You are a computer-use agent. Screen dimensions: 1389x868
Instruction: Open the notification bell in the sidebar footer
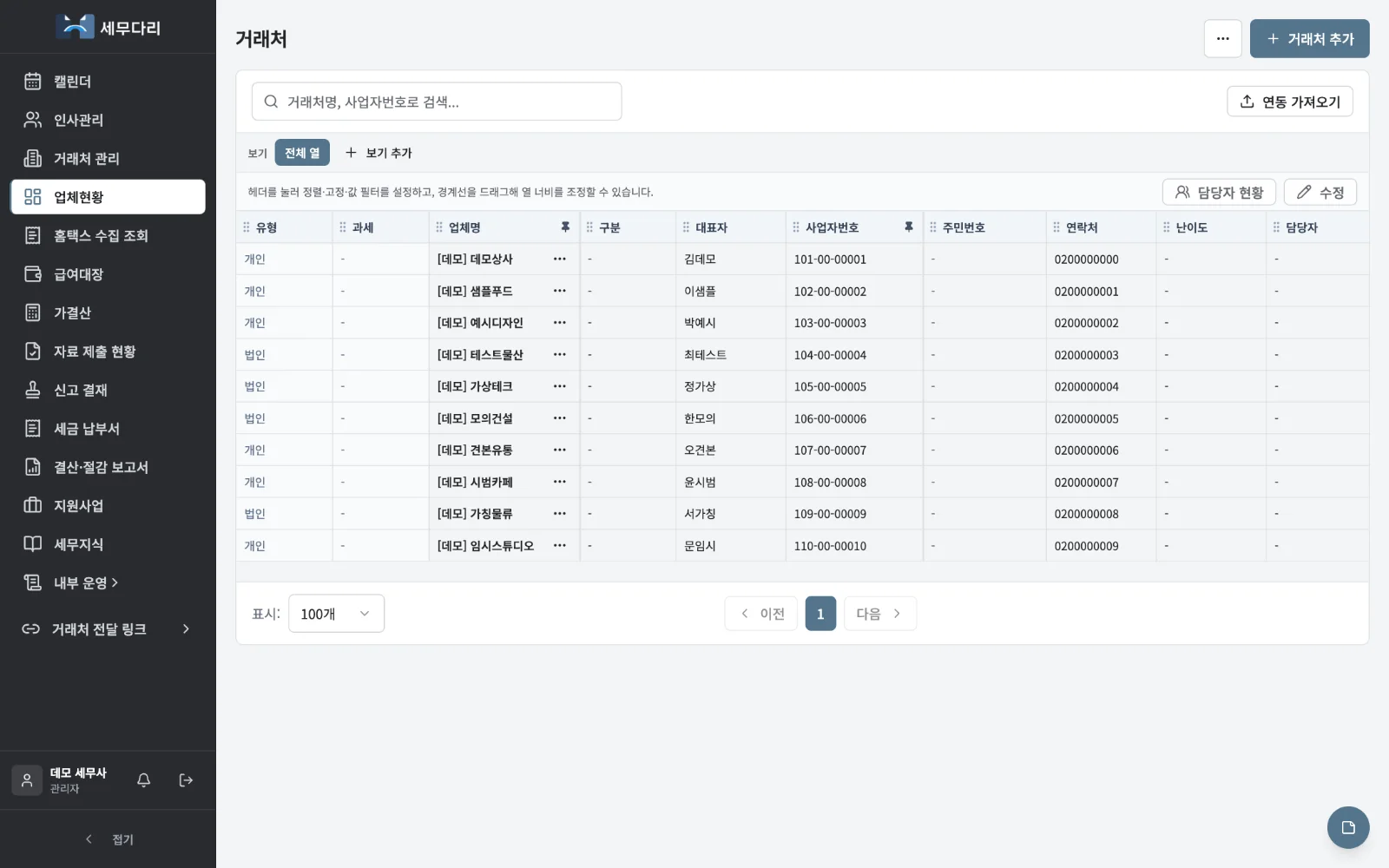[x=144, y=780]
